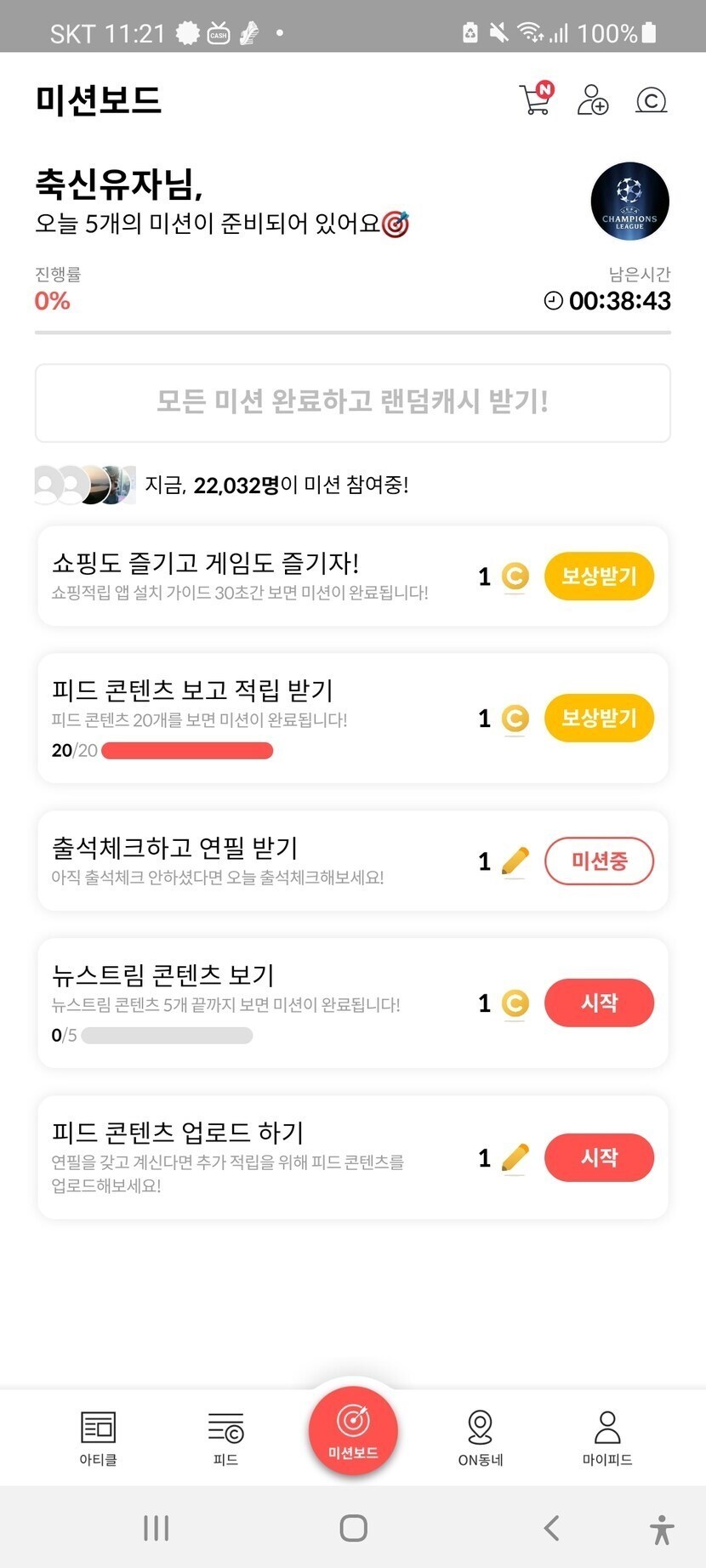Open the cash coin icon in header
This screenshot has width=706, height=1568.
652,100
